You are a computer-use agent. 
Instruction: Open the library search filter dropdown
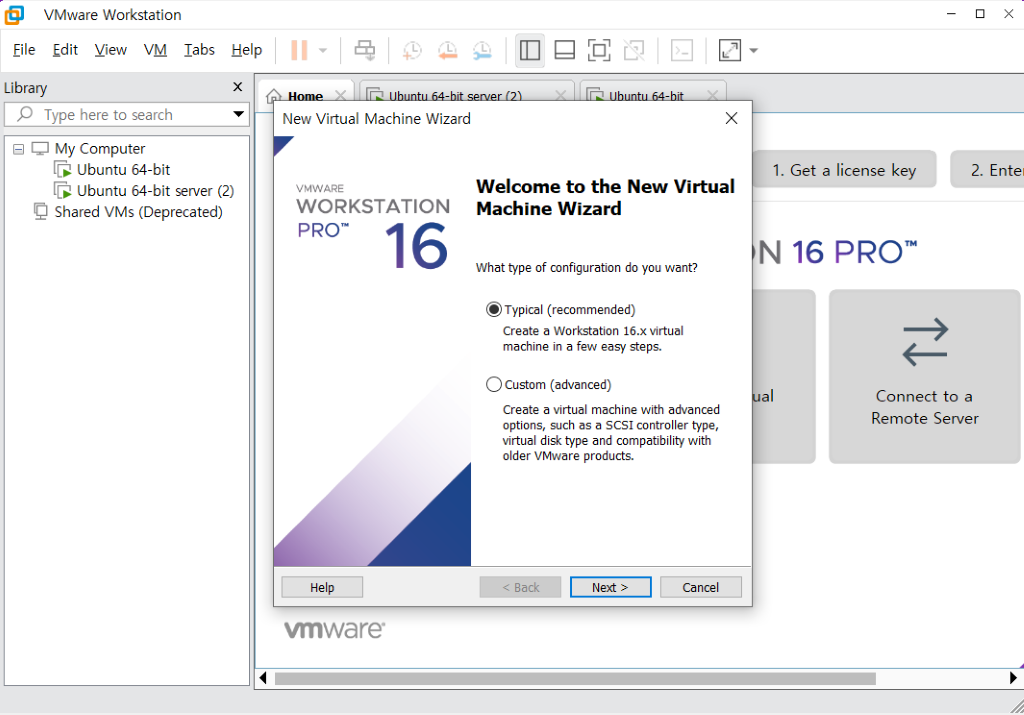pyautogui.click(x=239, y=114)
